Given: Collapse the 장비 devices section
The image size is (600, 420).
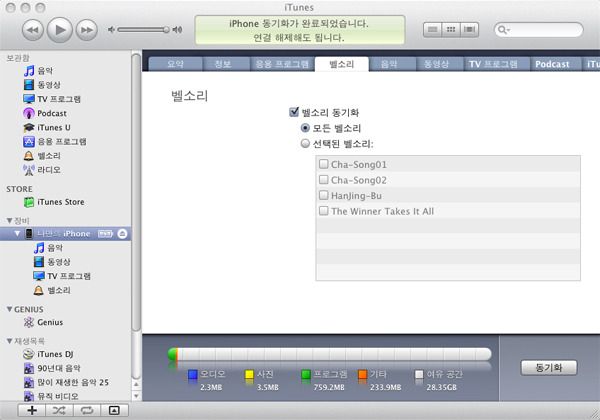Looking at the screenshot, I should 10,220.
